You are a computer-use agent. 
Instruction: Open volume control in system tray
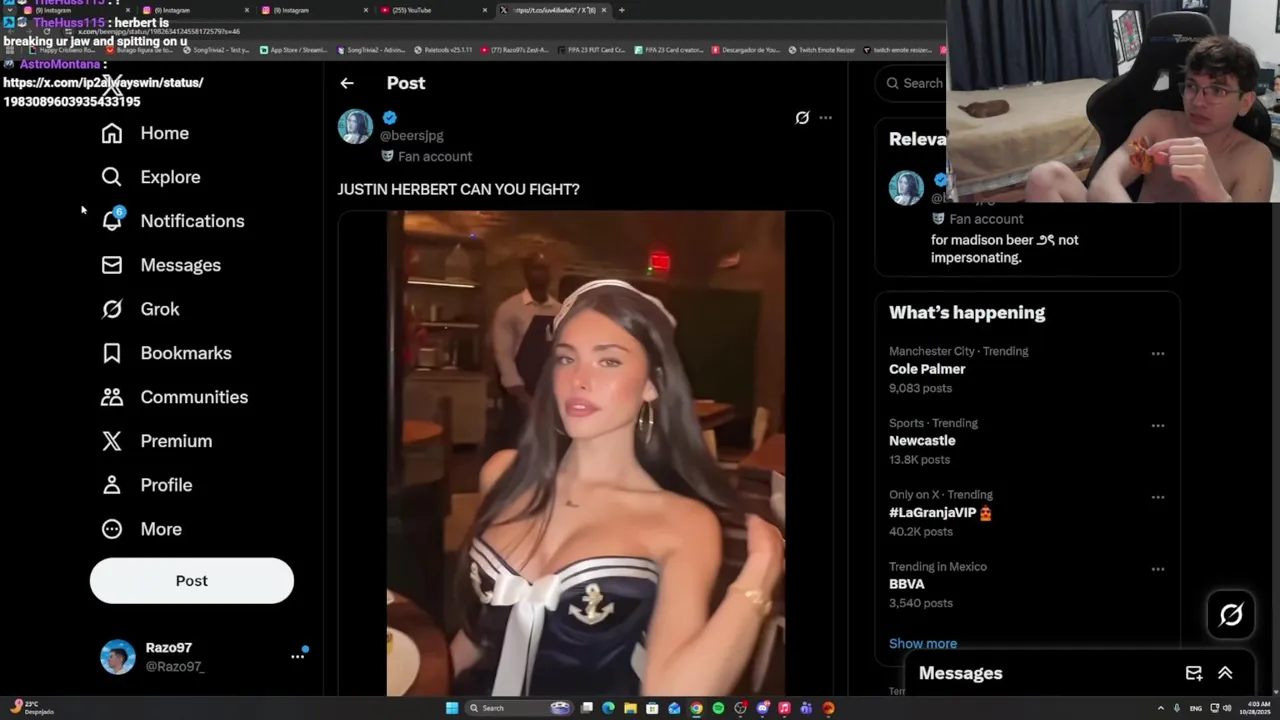pyautogui.click(x=1227, y=708)
